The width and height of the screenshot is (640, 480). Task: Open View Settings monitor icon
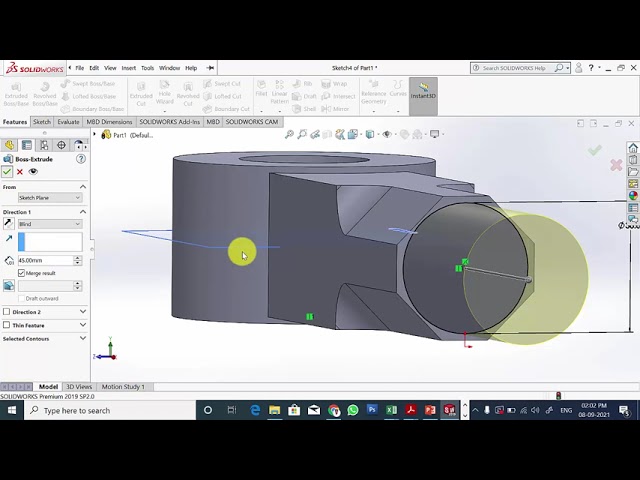pyautogui.click(x=435, y=134)
